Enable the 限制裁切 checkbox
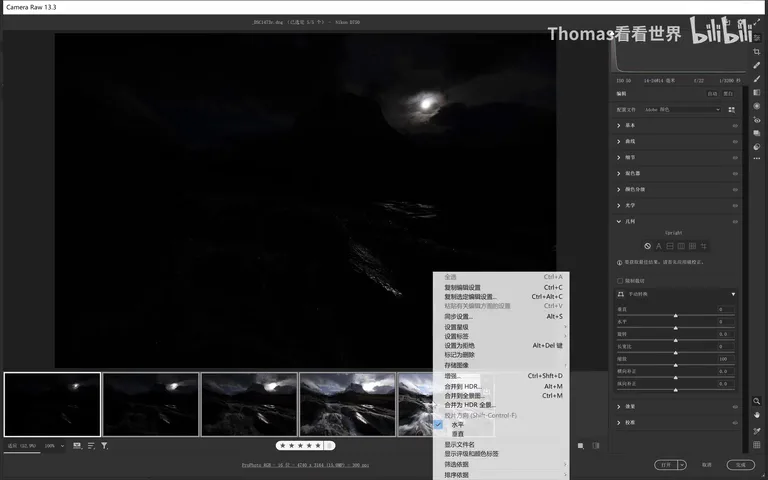 point(620,281)
